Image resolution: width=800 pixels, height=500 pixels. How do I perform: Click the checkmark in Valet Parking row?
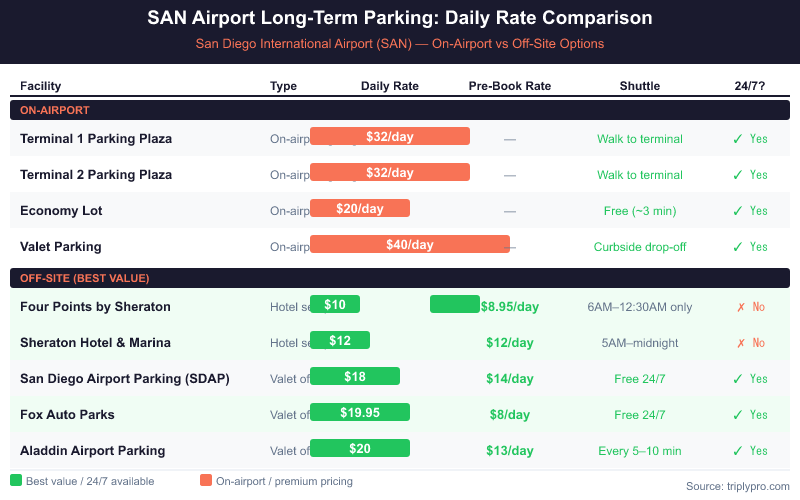pos(737,247)
